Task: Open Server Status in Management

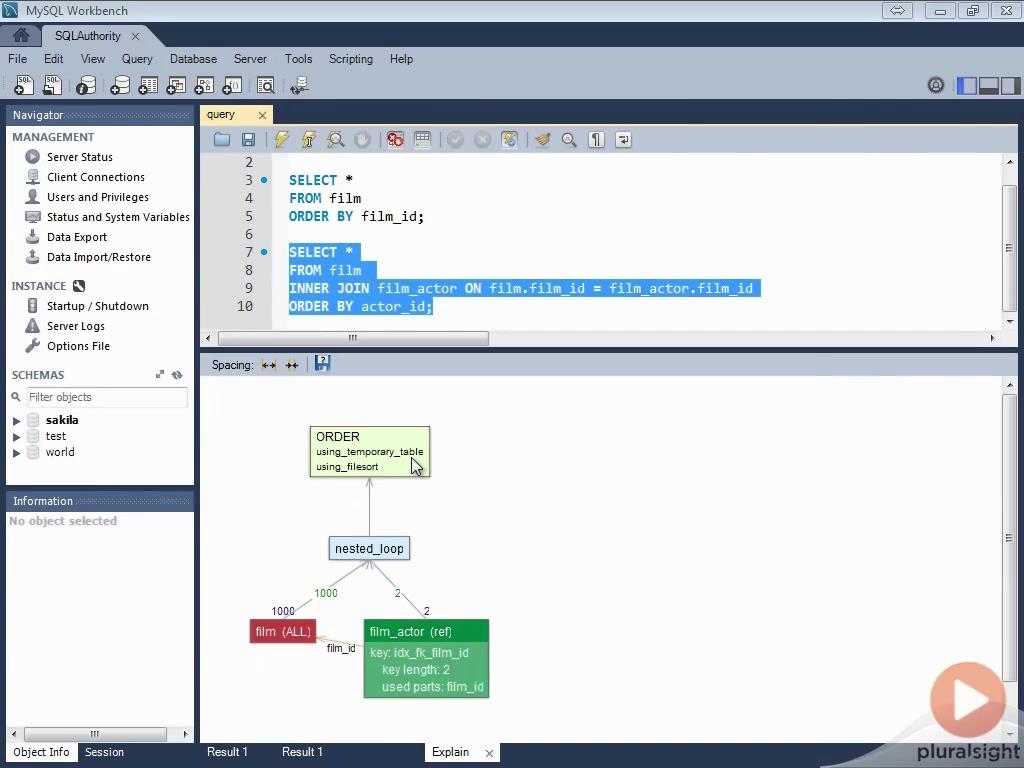Action: (79, 157)
